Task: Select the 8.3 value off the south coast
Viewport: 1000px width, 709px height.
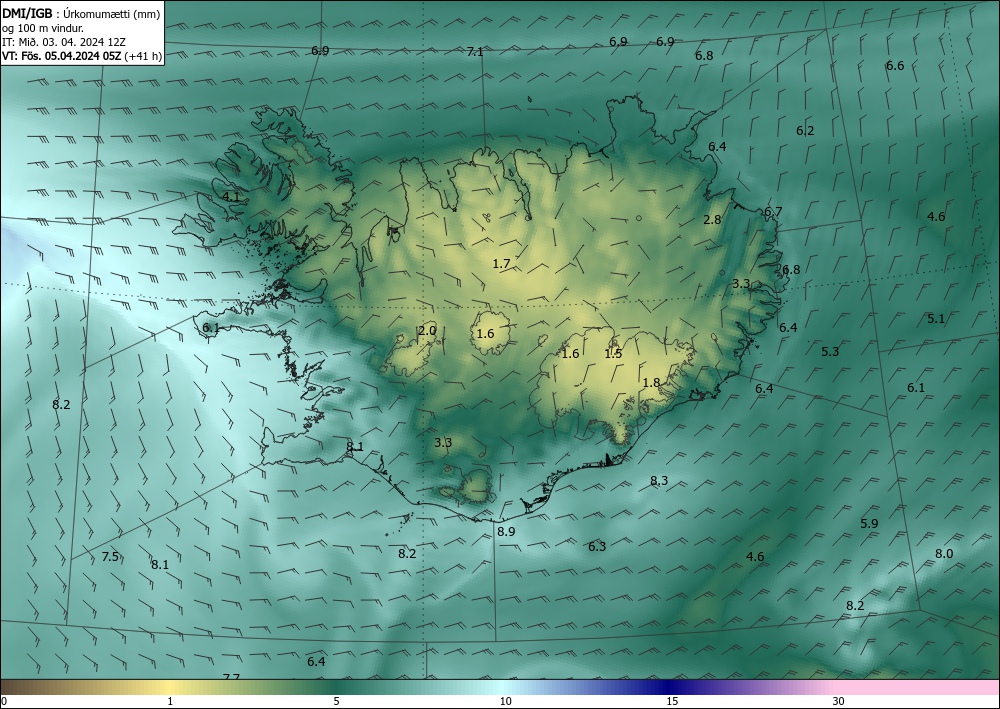Action: coord(659,481)
